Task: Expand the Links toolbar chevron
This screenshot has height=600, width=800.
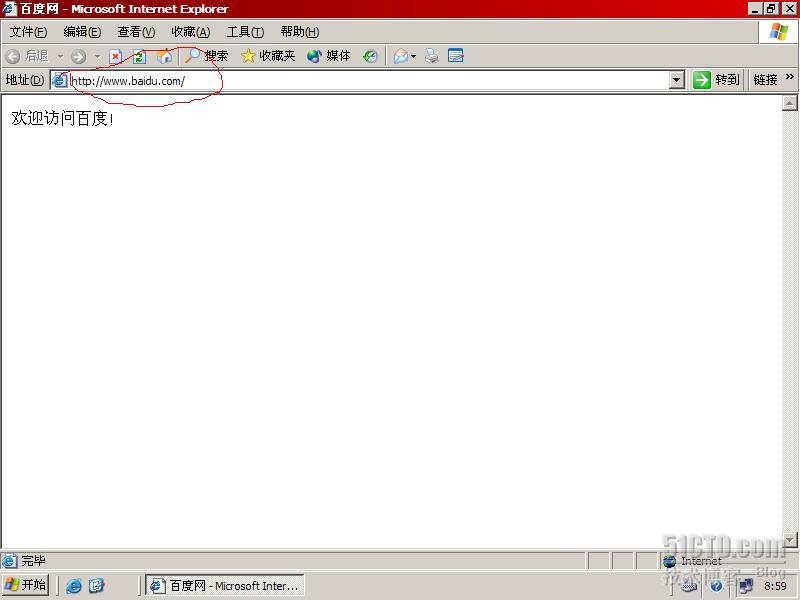Action: [790, 77]
